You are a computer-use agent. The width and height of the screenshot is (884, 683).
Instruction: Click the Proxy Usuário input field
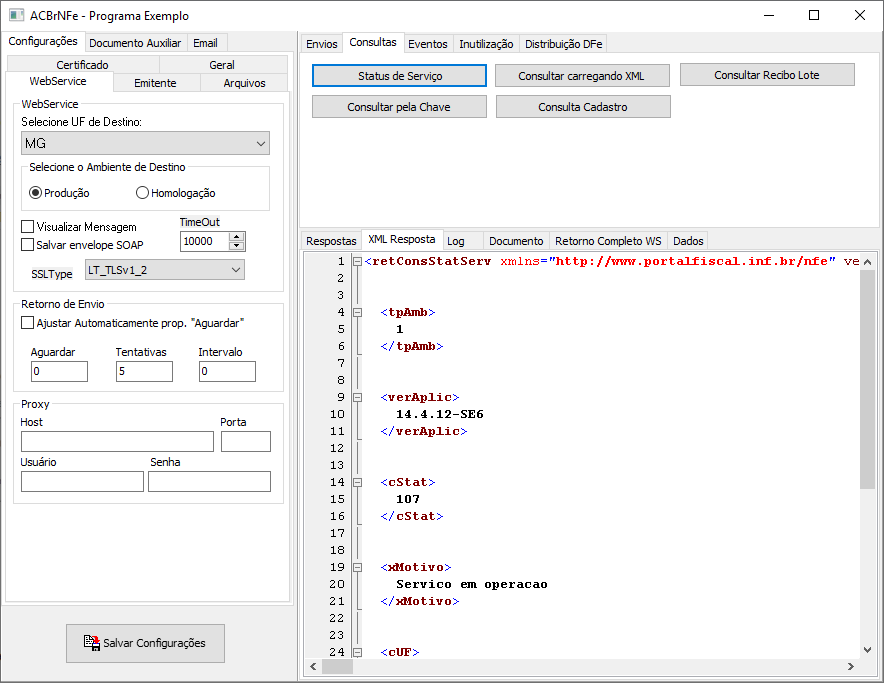tap(82, 482)
